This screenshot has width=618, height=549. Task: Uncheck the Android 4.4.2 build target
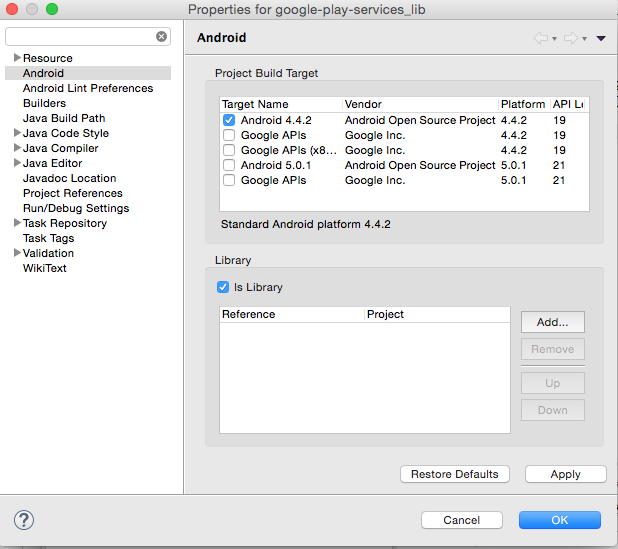coord(229,120)
